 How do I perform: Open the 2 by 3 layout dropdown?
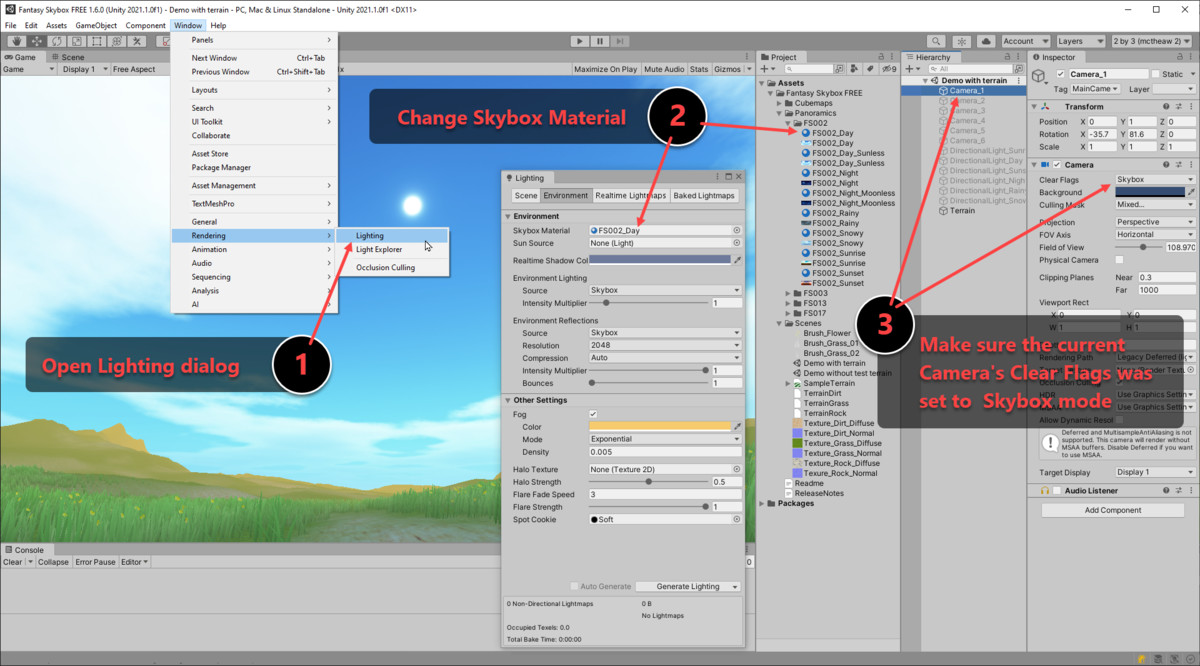[x=1151, y=41]
